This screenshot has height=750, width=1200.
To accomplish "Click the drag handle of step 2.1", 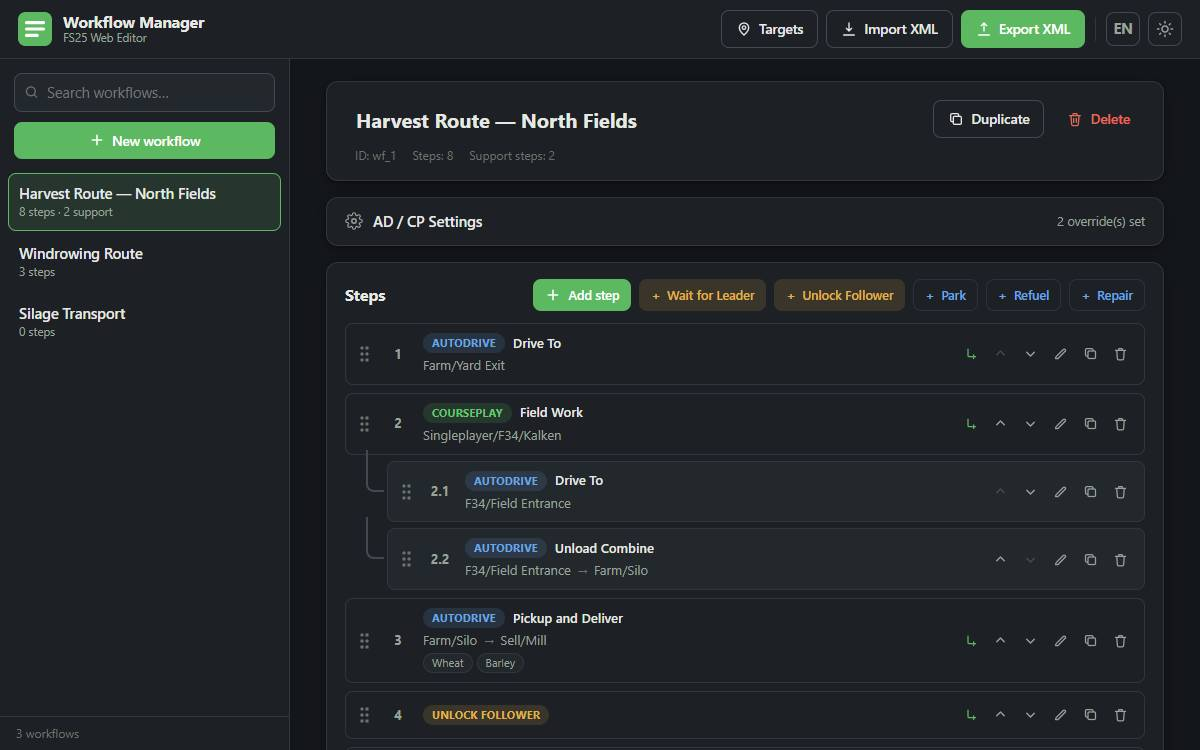I will click(x=406, y=492).
